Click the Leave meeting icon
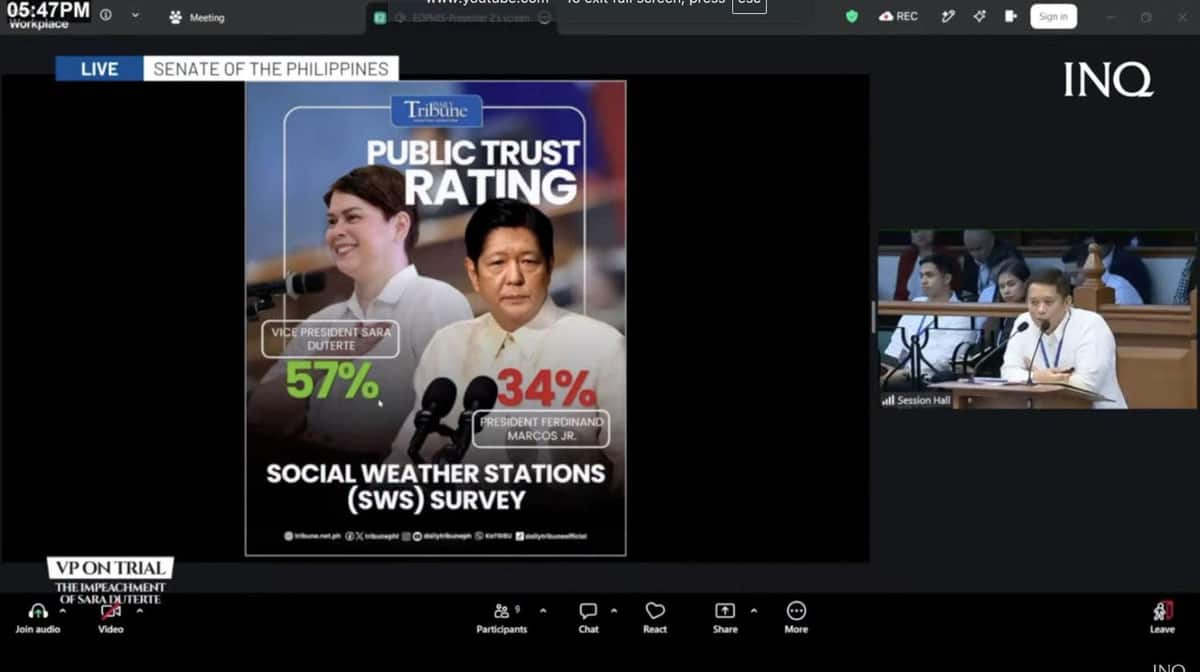The width and height of the screenshot is (1200, 672). 1162,611
